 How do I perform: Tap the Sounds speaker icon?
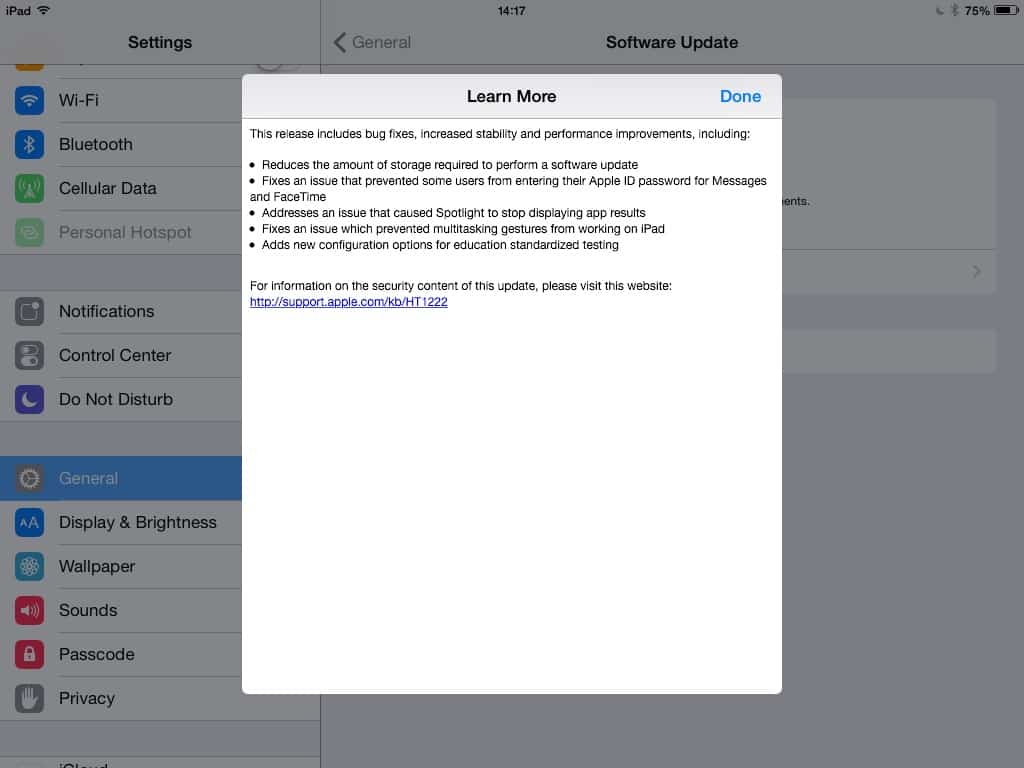tap(29, 610)
